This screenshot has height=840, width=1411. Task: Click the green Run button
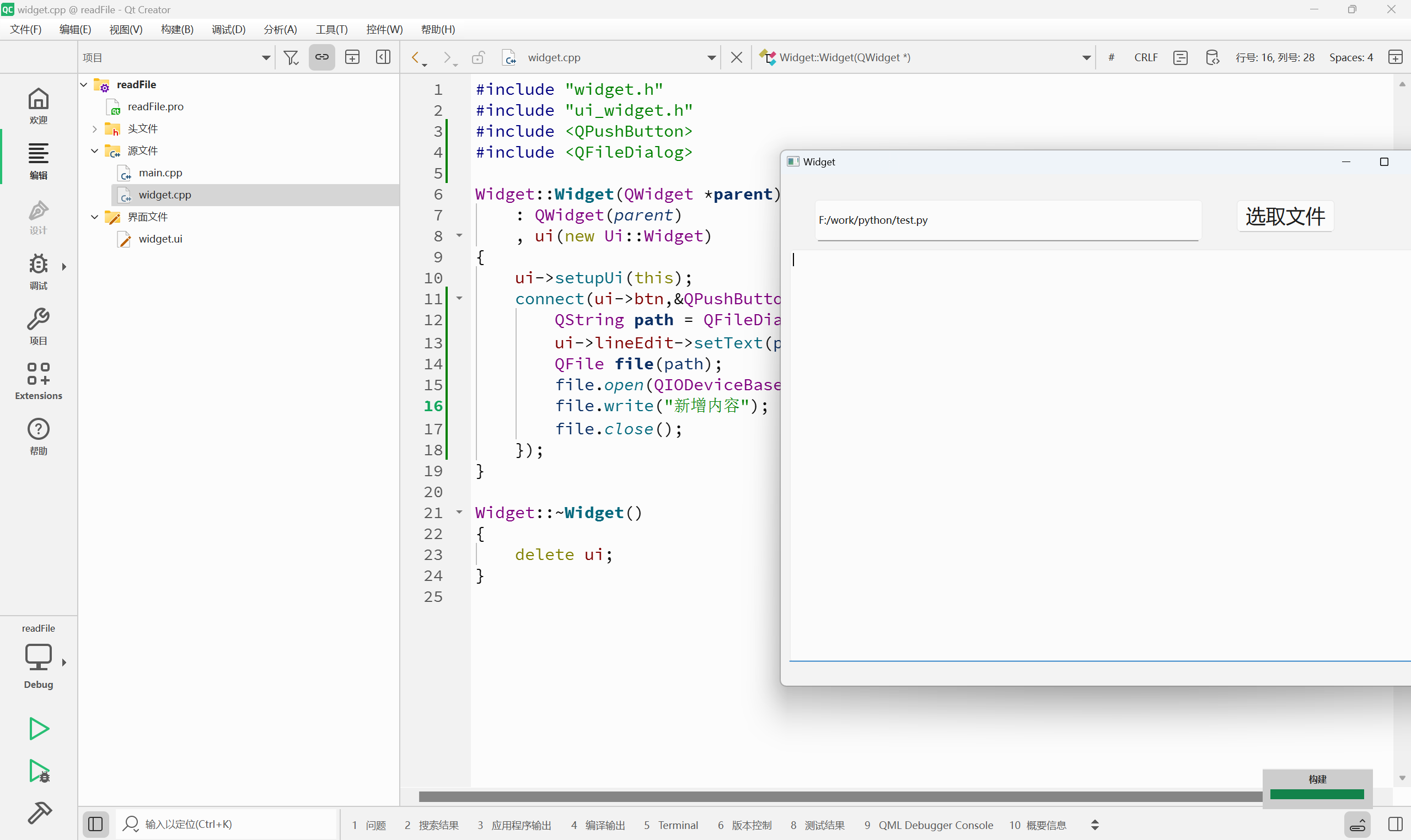(39, 729)
